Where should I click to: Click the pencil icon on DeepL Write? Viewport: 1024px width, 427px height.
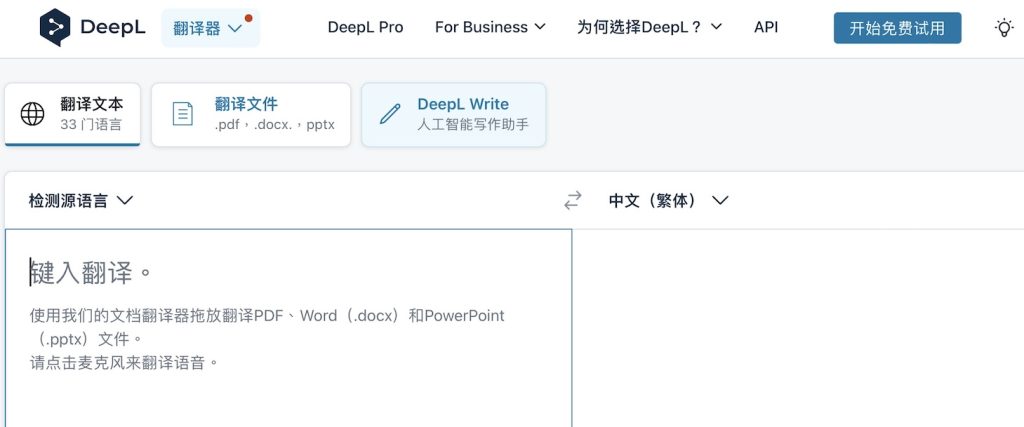pos(390,114)
